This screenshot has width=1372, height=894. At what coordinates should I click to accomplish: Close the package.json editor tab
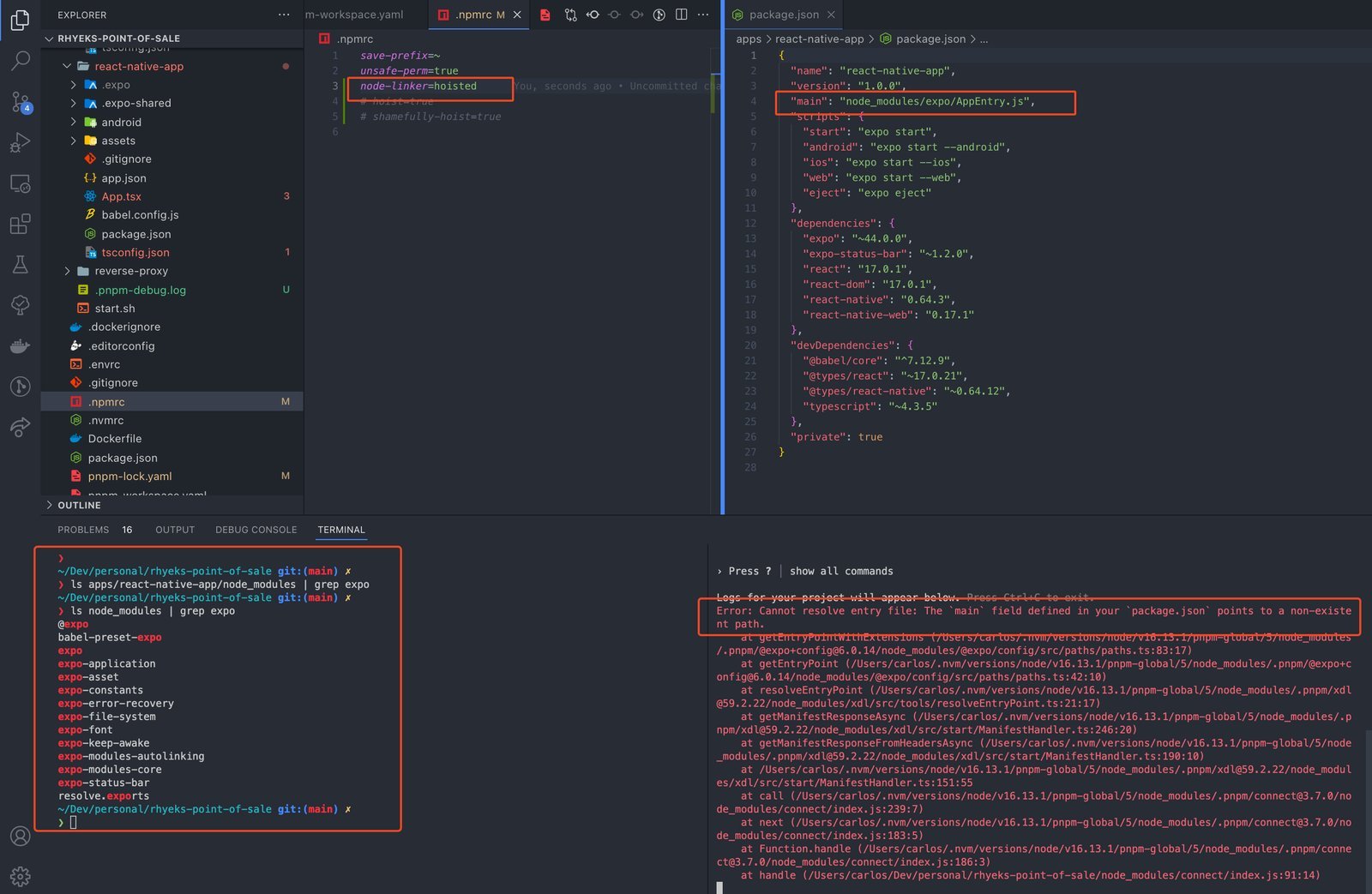click(x=831, y=15)
